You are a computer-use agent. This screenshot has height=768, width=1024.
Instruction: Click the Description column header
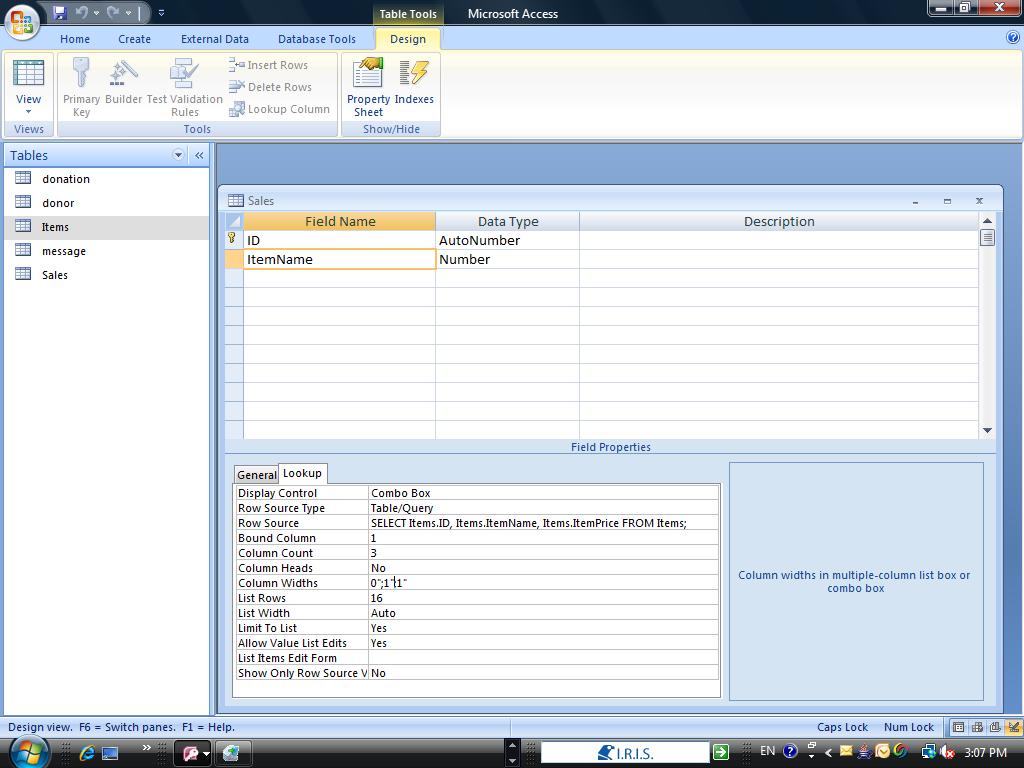point(779,221)
